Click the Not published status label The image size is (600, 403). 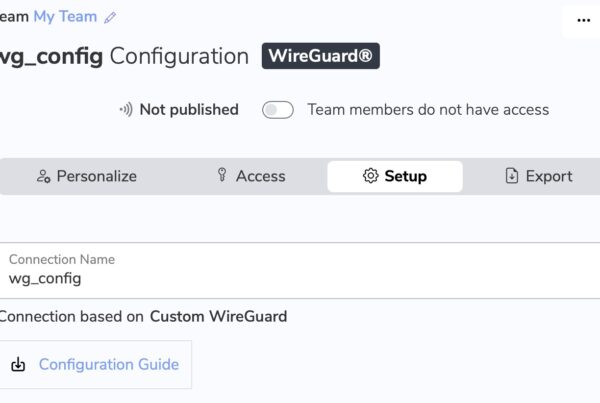pos(189,110)
